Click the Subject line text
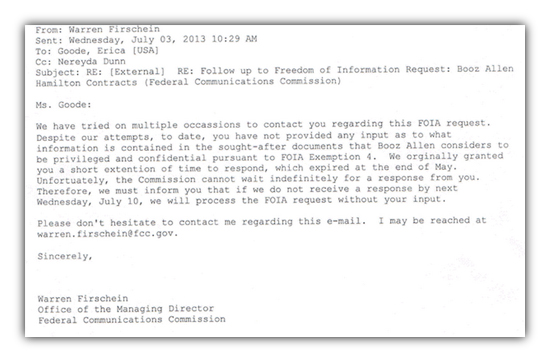 [x=274, y=76]
